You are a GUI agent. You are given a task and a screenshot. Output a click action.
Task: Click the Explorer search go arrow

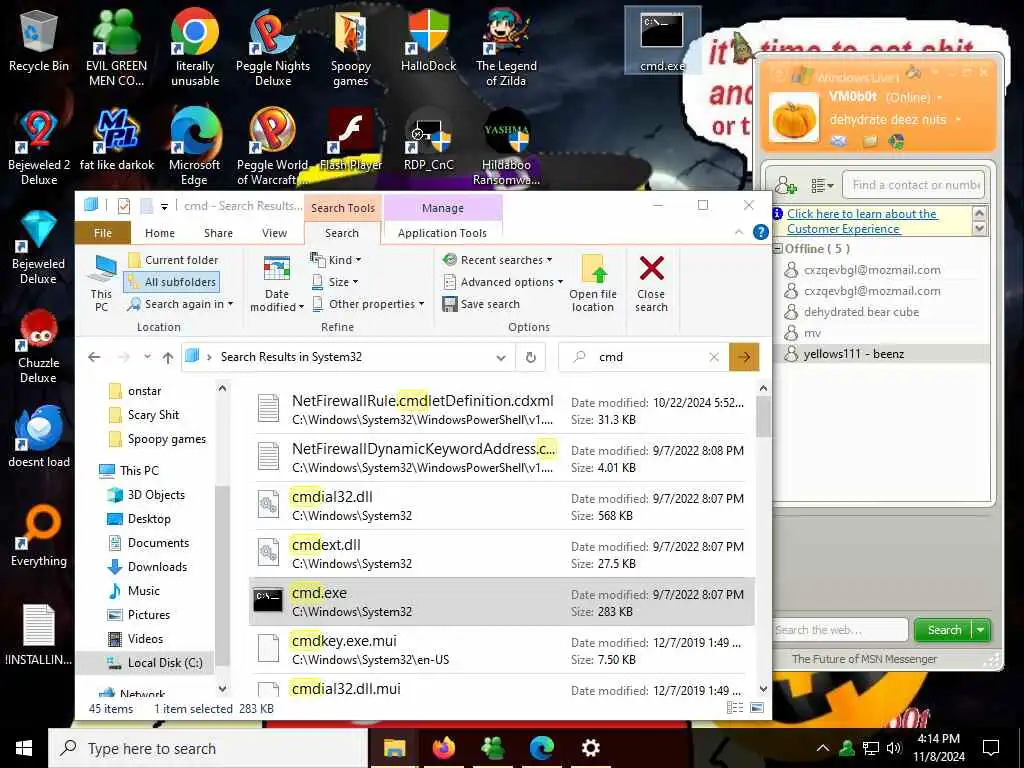pos(744,357)
